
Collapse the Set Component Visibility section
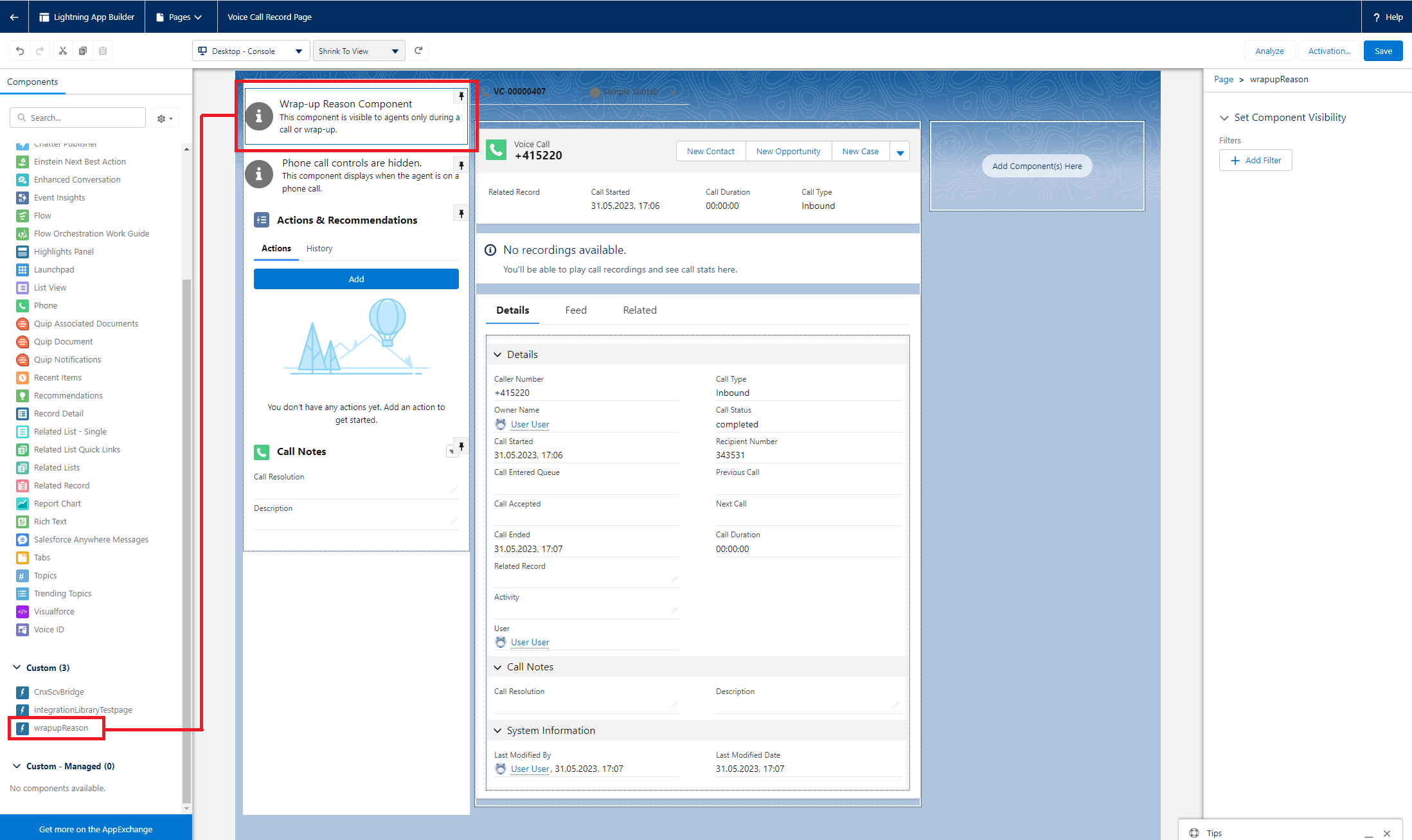pos(1224,118)
